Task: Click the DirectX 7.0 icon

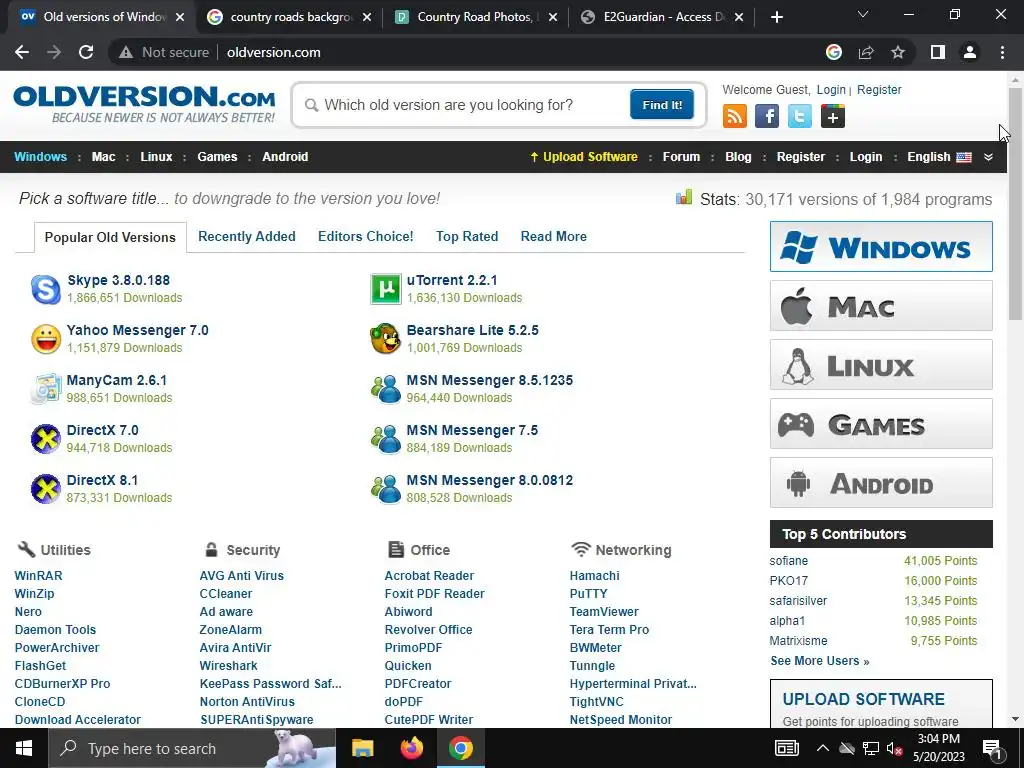Action: click(x=46, y=439)
